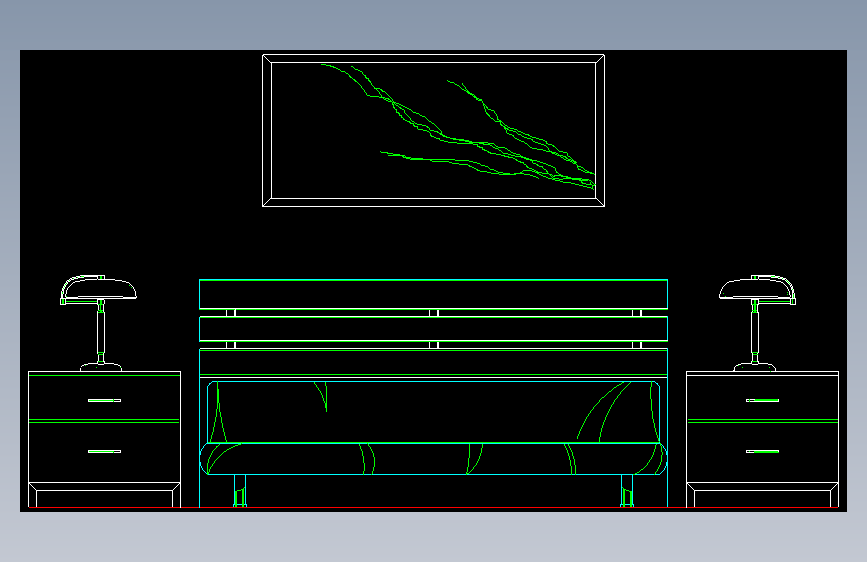Viewport: 867px width, 562px height.
Task: Pick the right bed leg
Action: [627, 491]
